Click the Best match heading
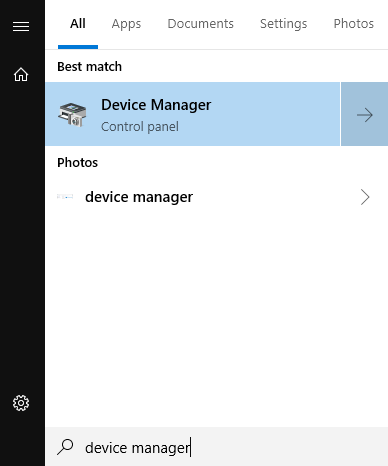The height and width of the screenshot is (466, 388). pos(90,67)
